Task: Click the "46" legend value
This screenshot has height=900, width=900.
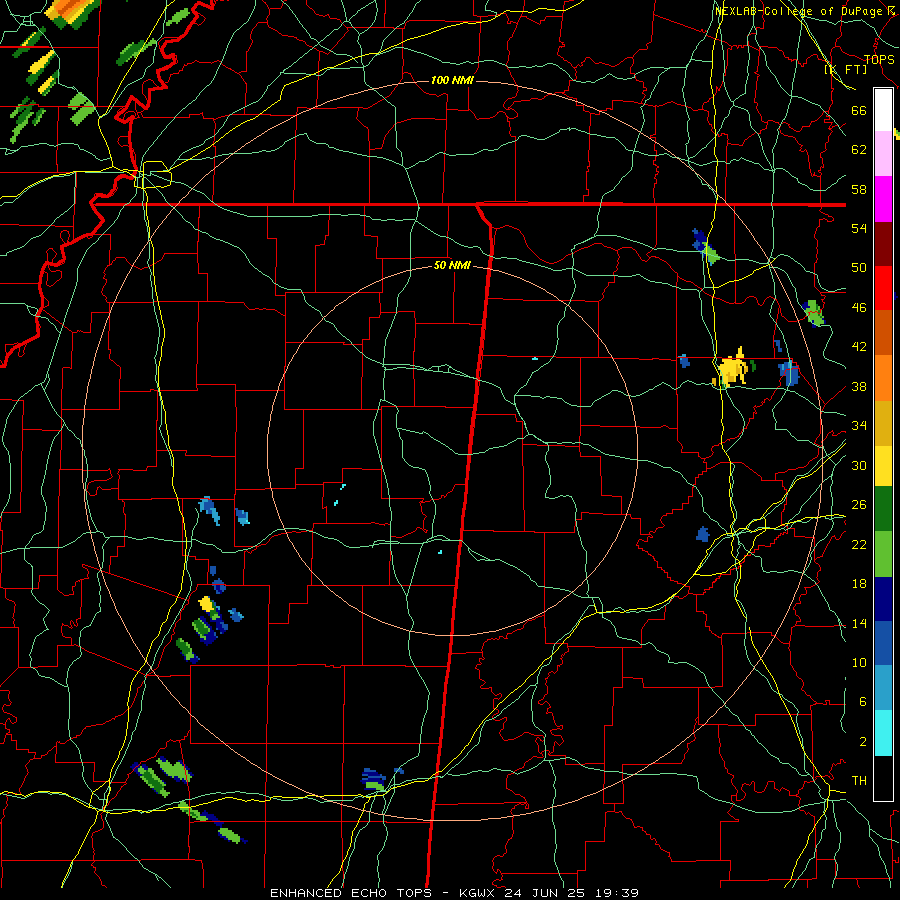Action: pos(859,308)
